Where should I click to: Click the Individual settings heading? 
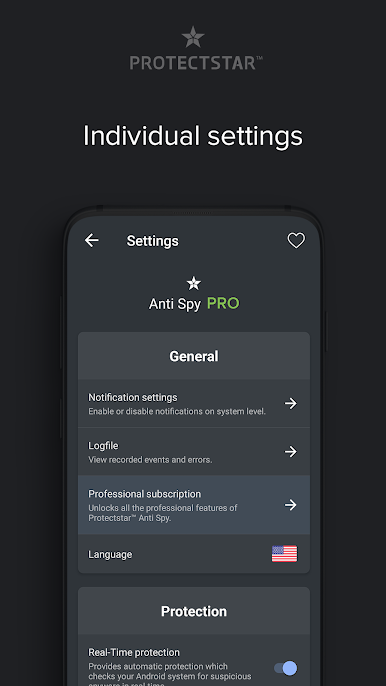point(193,136)
